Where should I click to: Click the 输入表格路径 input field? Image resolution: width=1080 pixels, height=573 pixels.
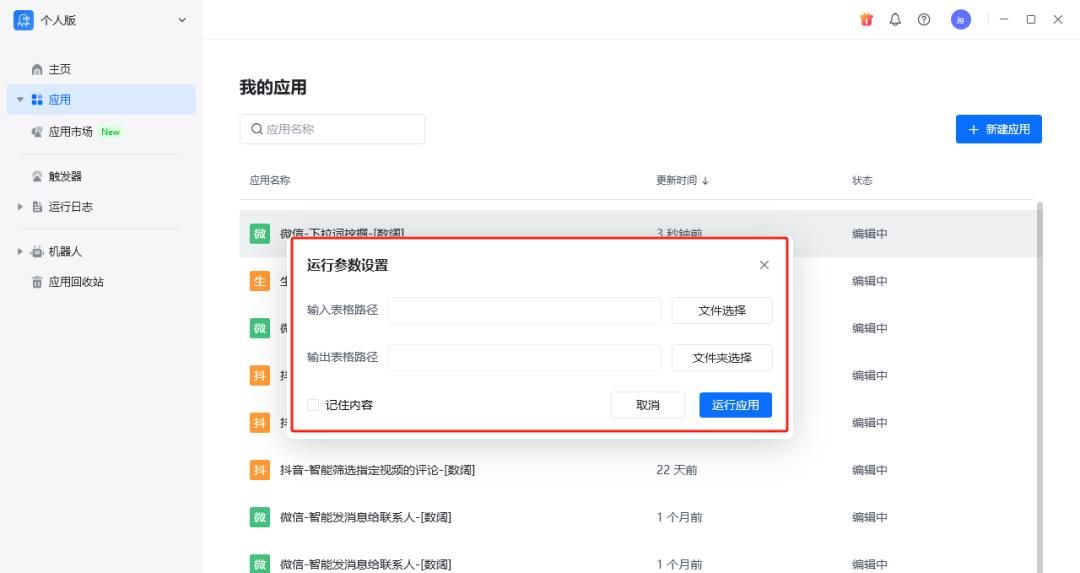[x=525, y=310]
